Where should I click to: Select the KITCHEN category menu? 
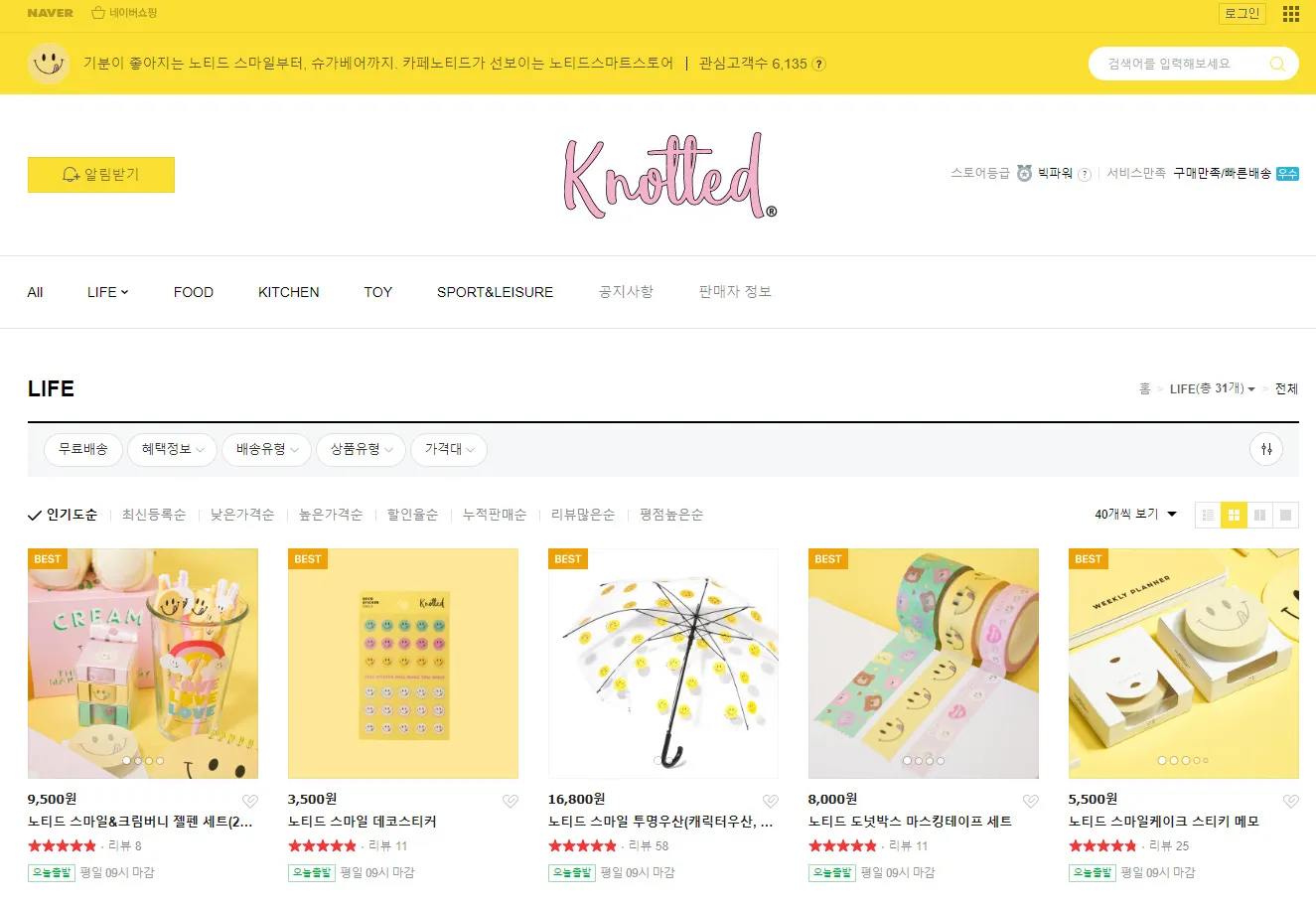pos(289,292)
